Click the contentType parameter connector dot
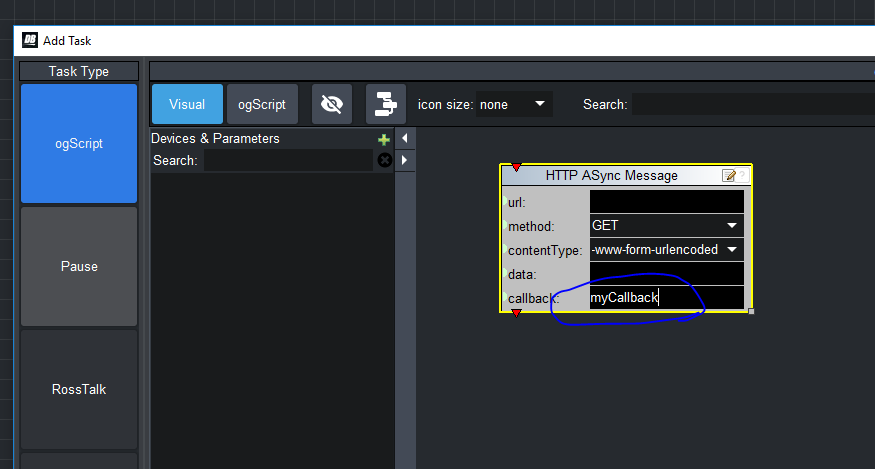The height and width of the screenshot is (469, 875). pyautogui.click(x=504, y=248)
